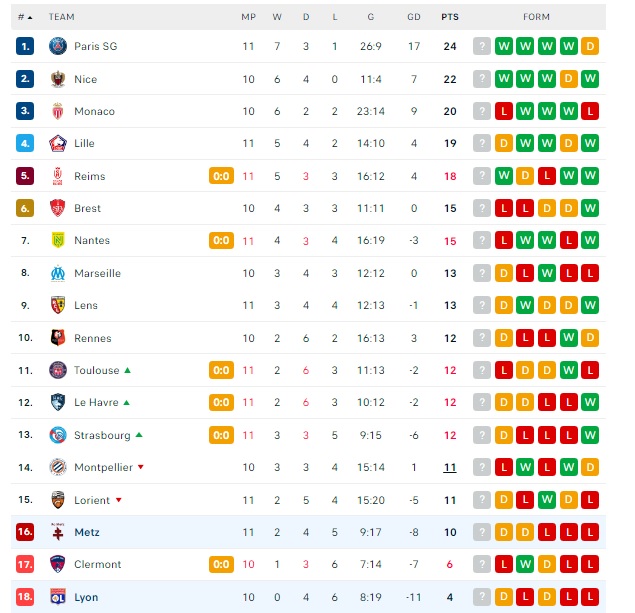Click the Paris SG club crest

[x=58, y=46]
